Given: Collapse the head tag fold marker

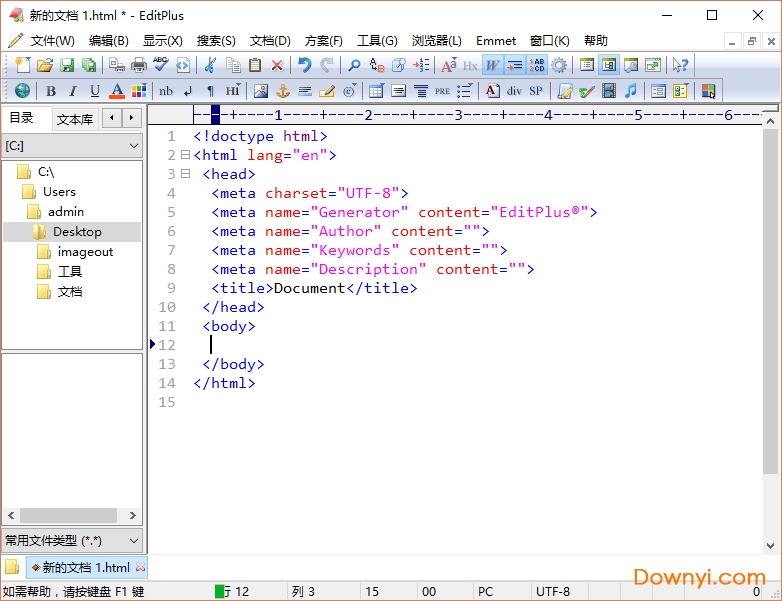Looking at the screenshot, I should (x=185, y=174).
